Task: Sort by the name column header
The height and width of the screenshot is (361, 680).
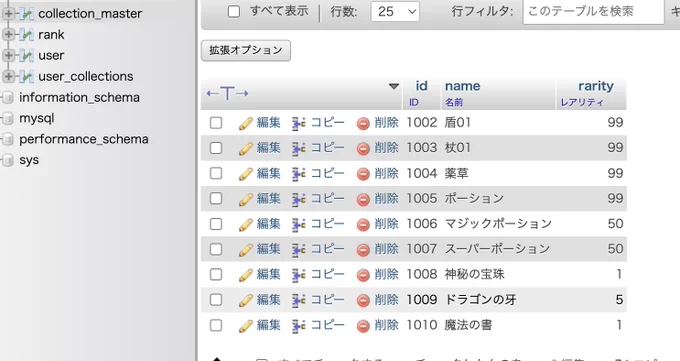Action: pos(462,86)
